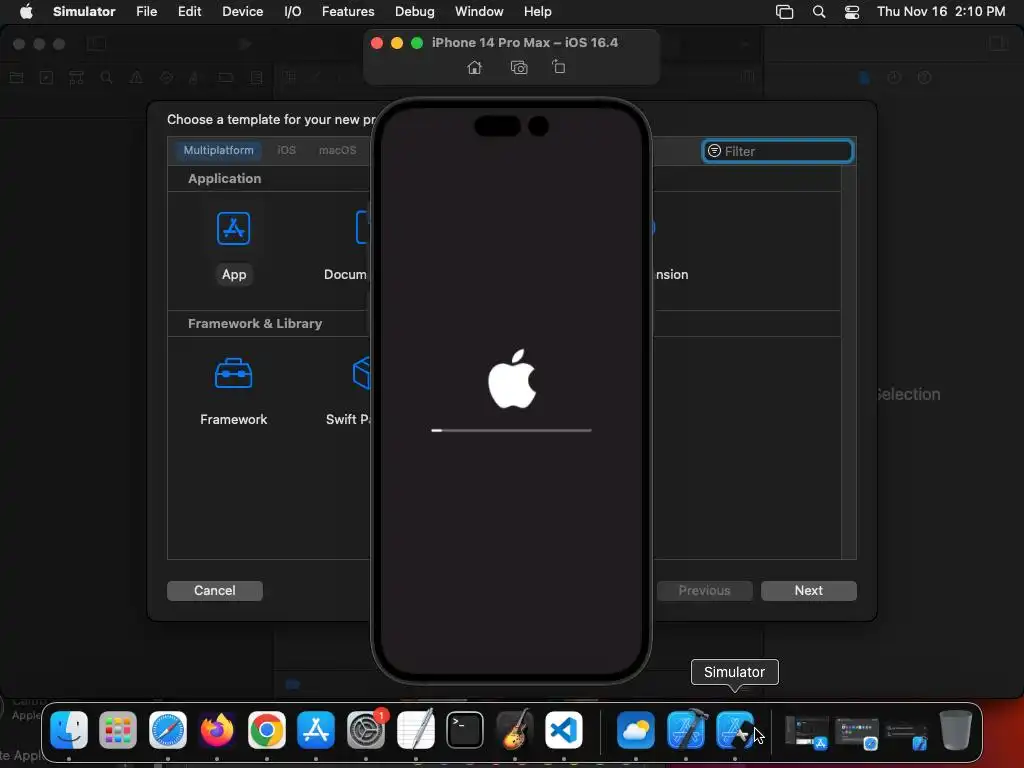Click the Simulator Home button icon
Screen dimensions: 1024x768
[x=475, y=67]
